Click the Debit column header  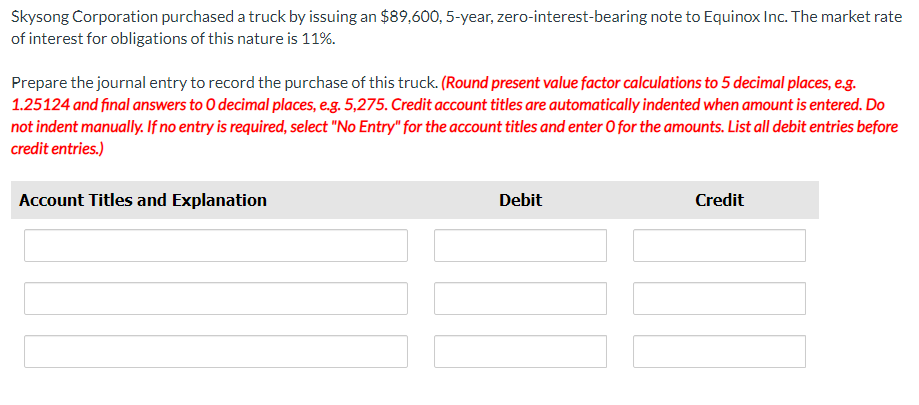click(x=520, y=200)
